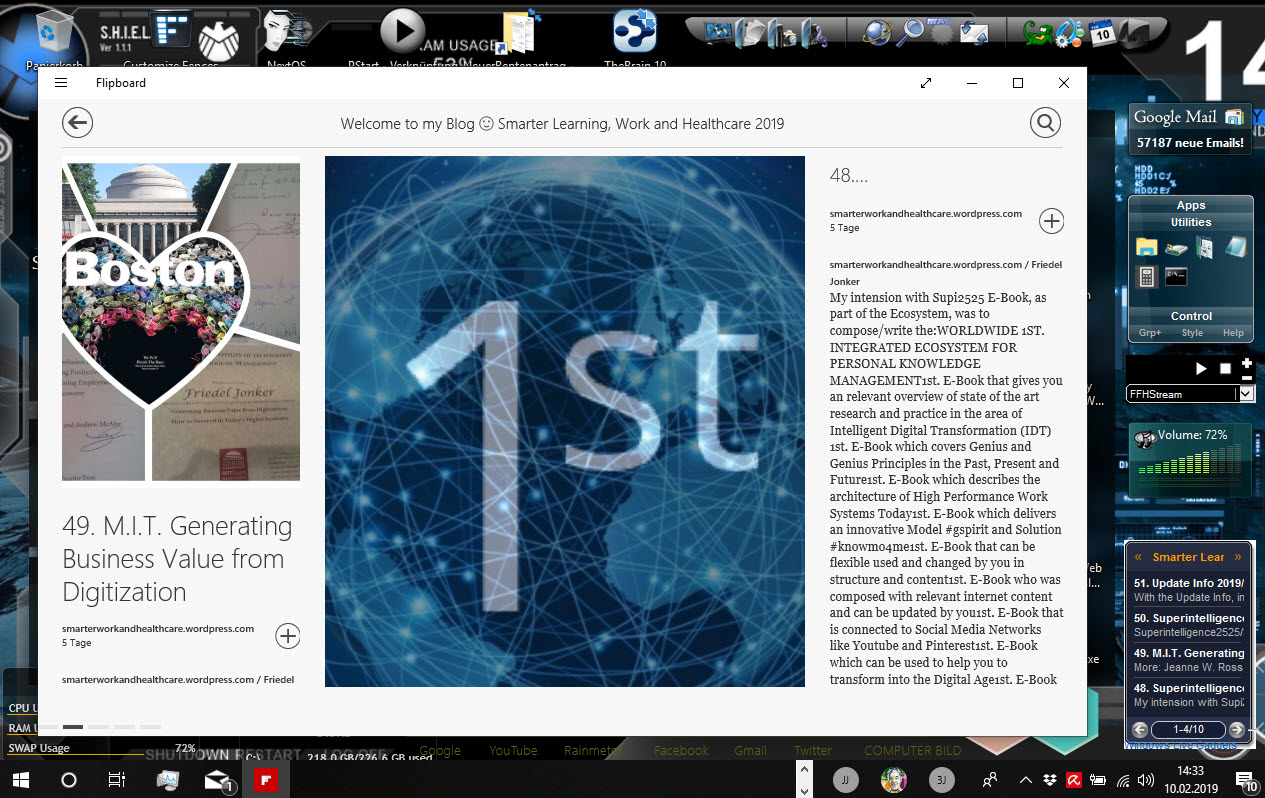
Task: Stop the FFHStream radio playback
Action: click(x=1225, y=369)
